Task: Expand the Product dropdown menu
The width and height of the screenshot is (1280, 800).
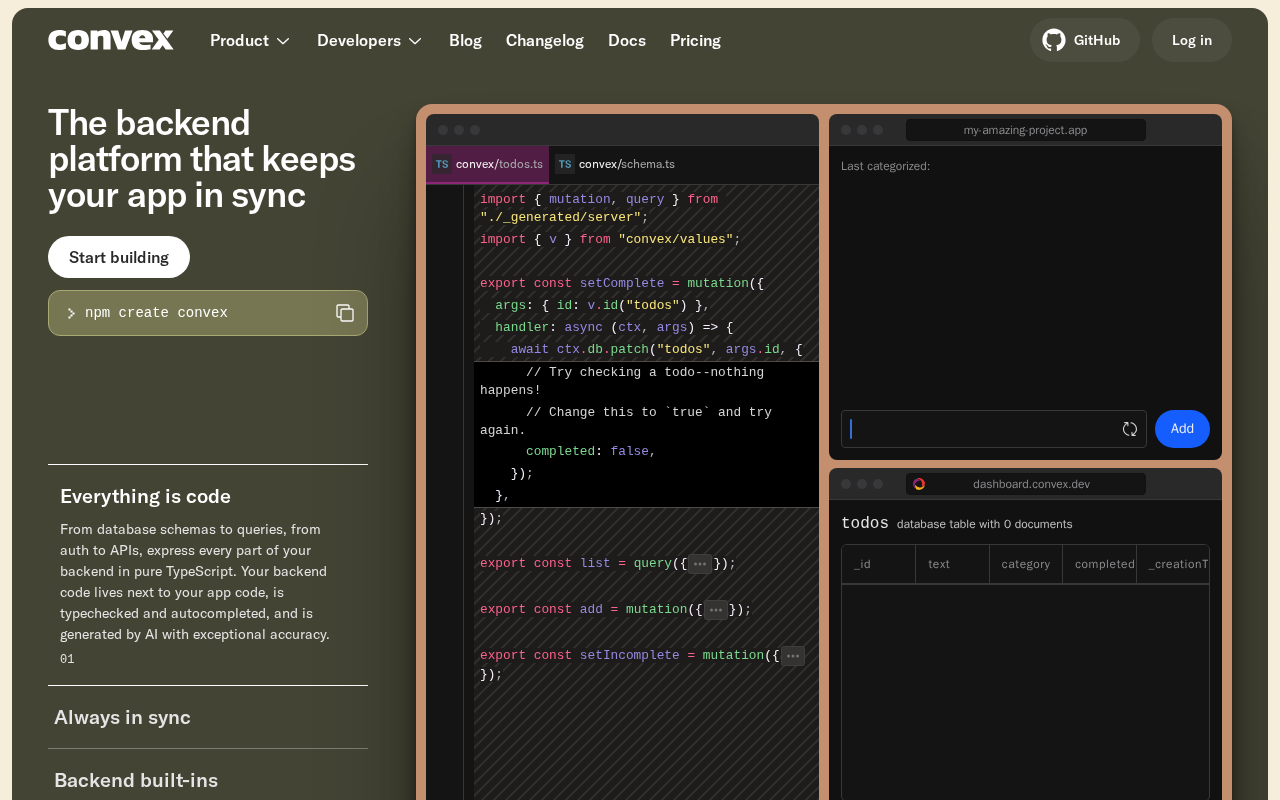Action: pos(250,40)
